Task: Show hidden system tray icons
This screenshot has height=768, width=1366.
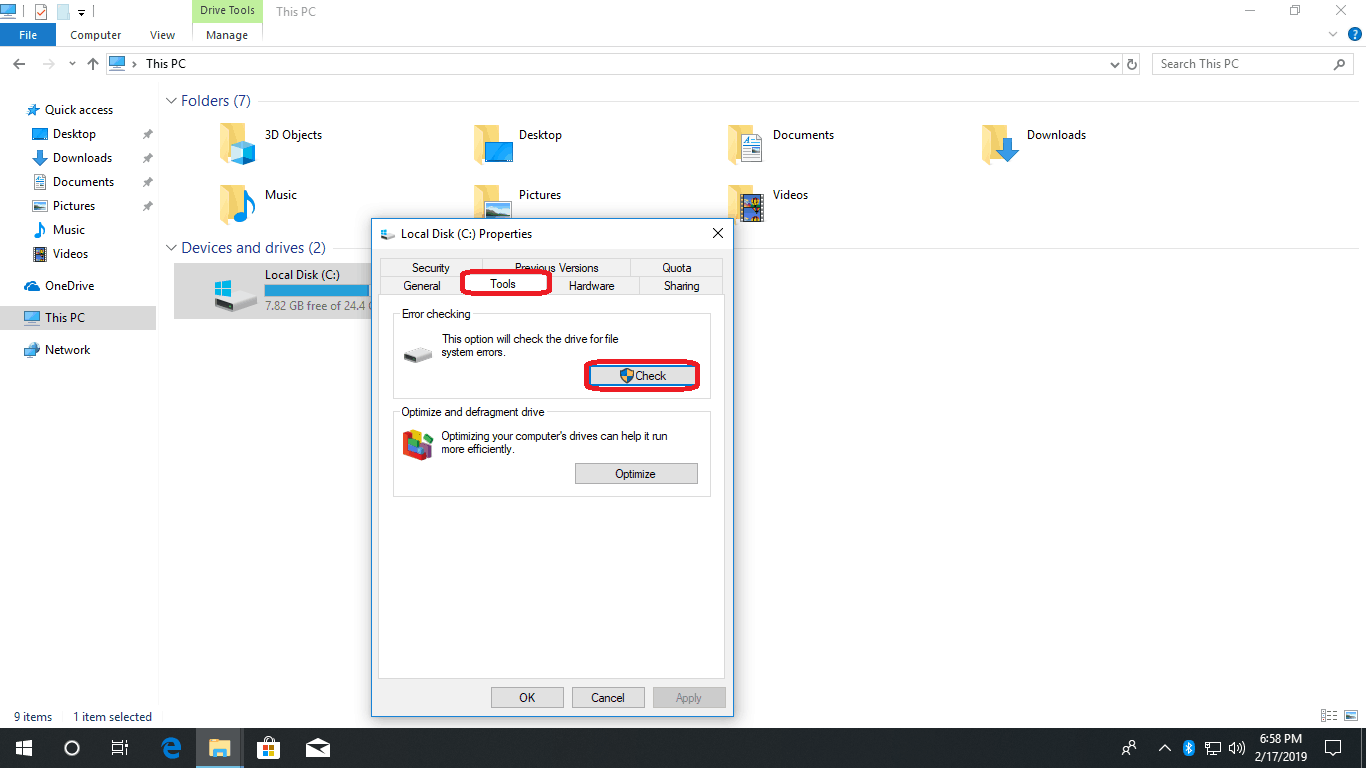Action: click(1164, 748)
